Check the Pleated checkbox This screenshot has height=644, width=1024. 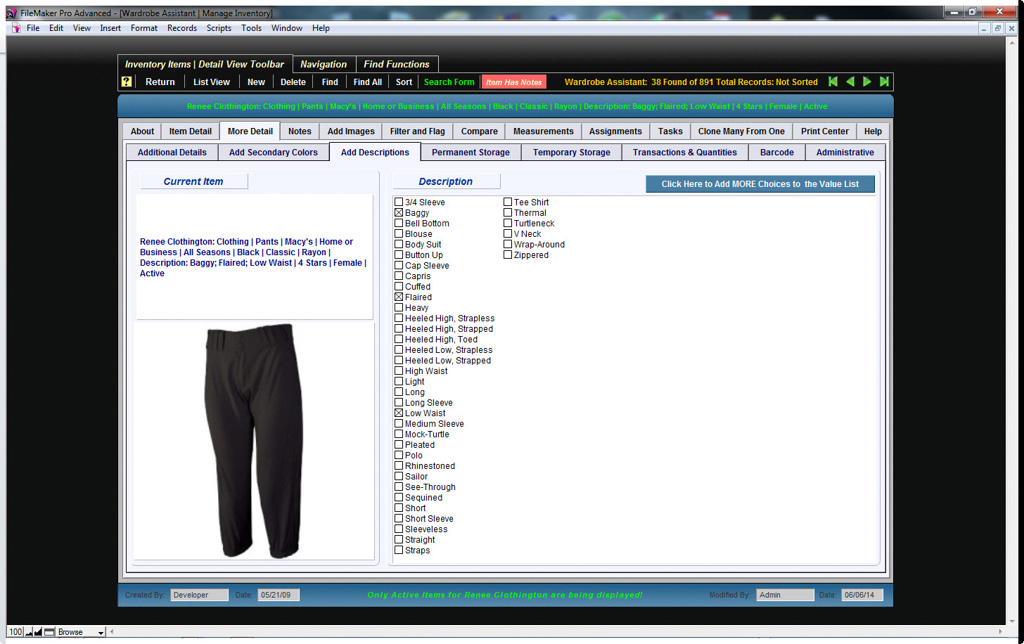tap(398, 445)
